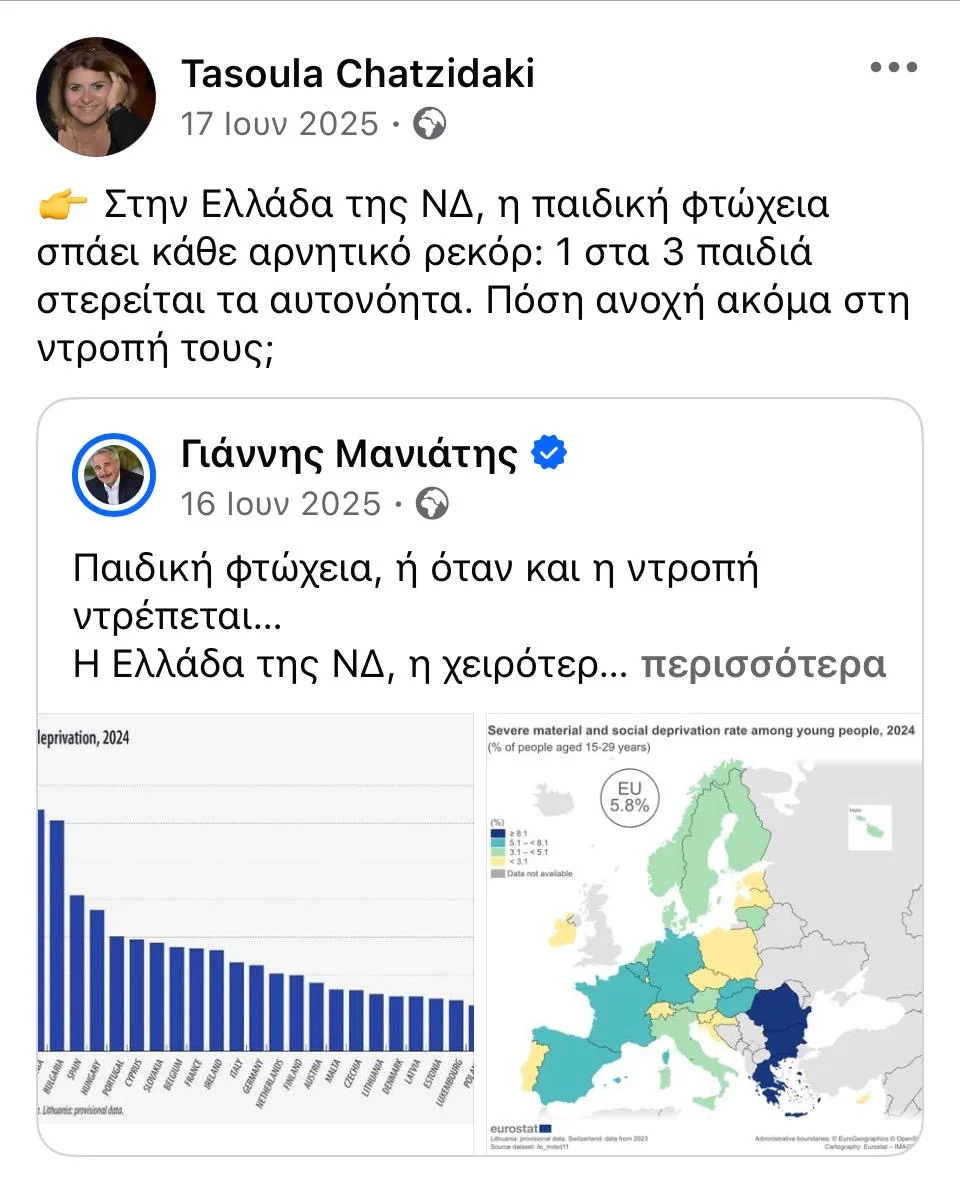This screenshot has width=960, height=1182.
Task: Click Tasoula Chatzidaki's profile picture
Action: (x=96, y=97)
